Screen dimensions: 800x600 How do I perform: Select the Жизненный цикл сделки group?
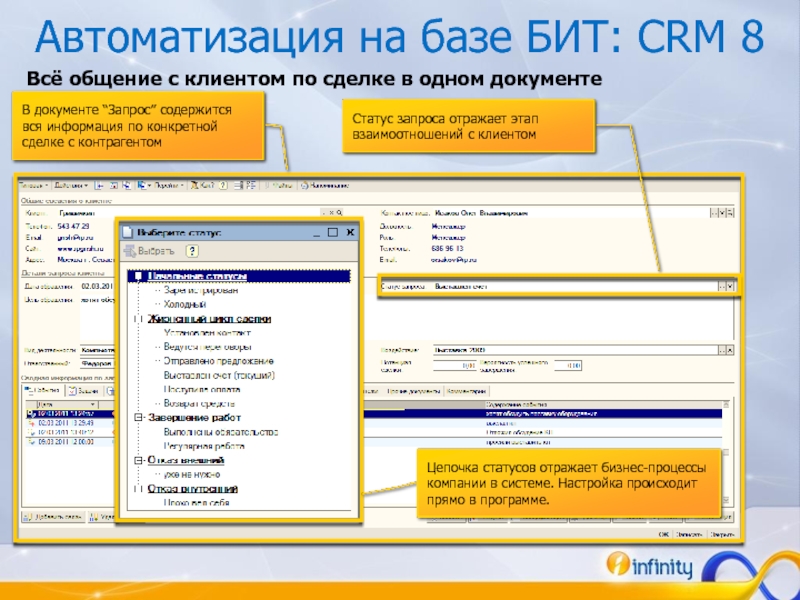tap(209, 319)
